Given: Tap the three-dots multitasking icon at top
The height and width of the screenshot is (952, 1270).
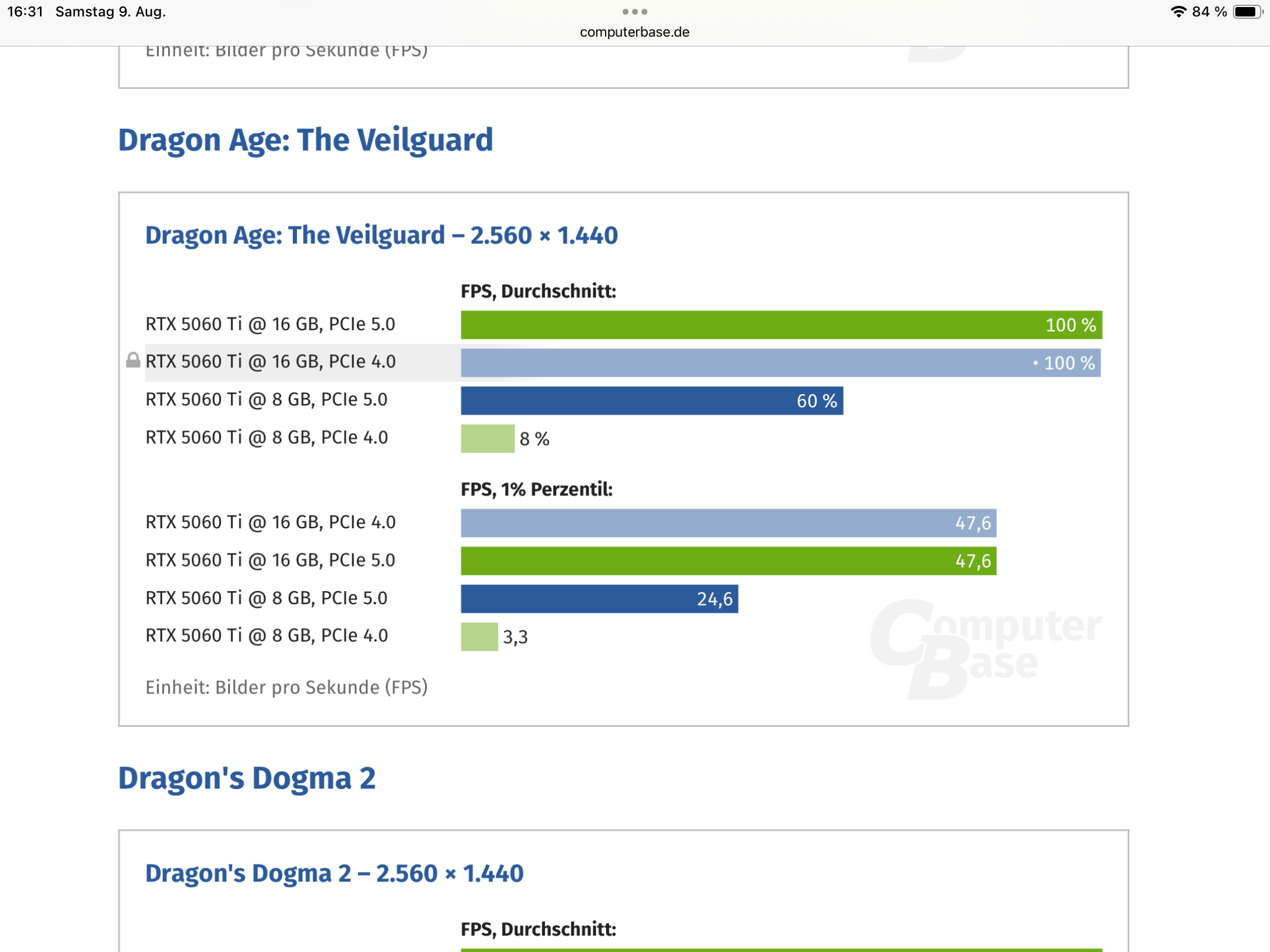Looking at the screenshot, I should pyautogui.click(x=634, y=12).
